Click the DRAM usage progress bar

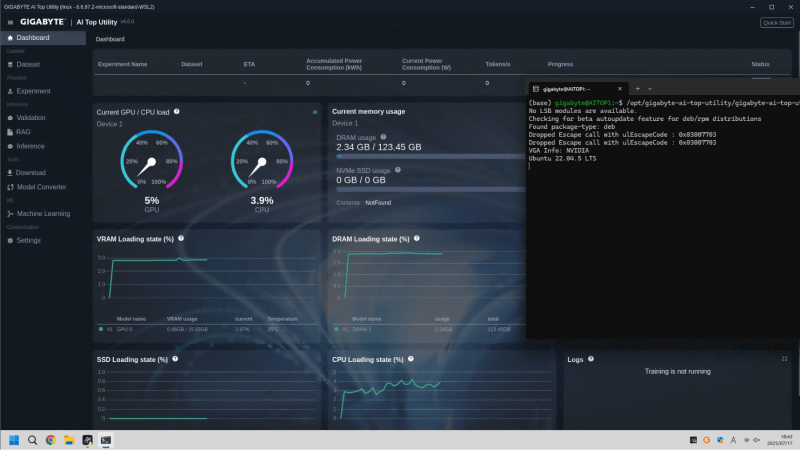[431, 156]
